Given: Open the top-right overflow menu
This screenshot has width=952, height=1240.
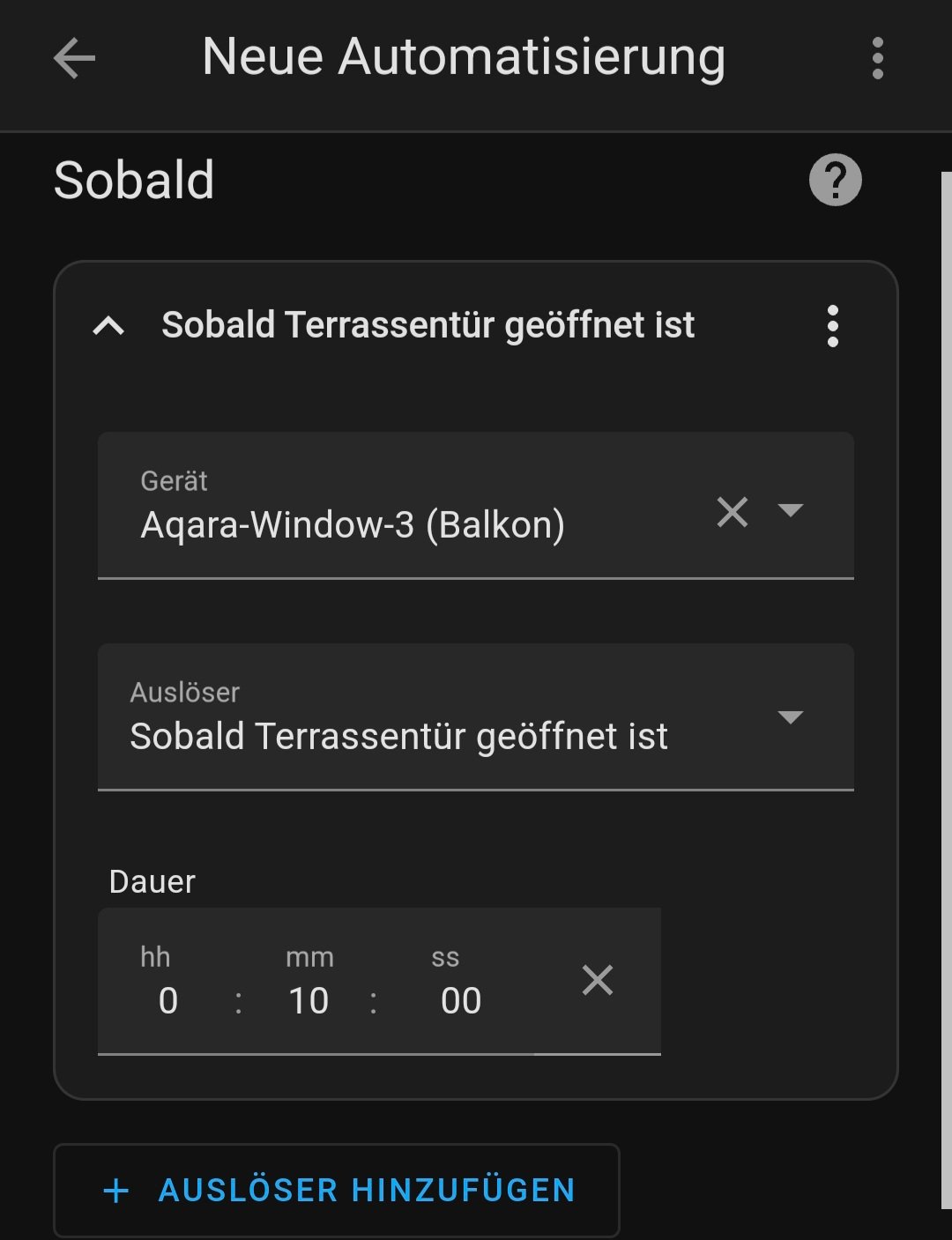Looking at the screenshot, I should tap(876, 59).
